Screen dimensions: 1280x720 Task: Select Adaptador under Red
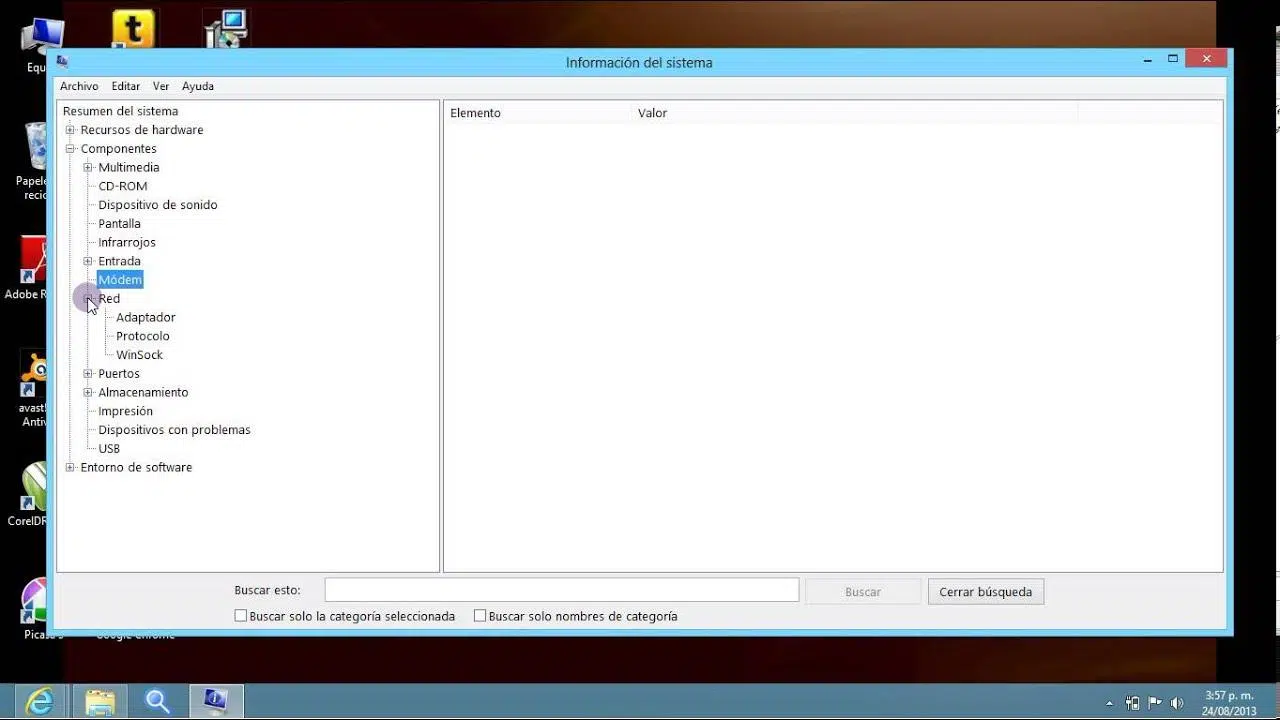click(145, 317)
